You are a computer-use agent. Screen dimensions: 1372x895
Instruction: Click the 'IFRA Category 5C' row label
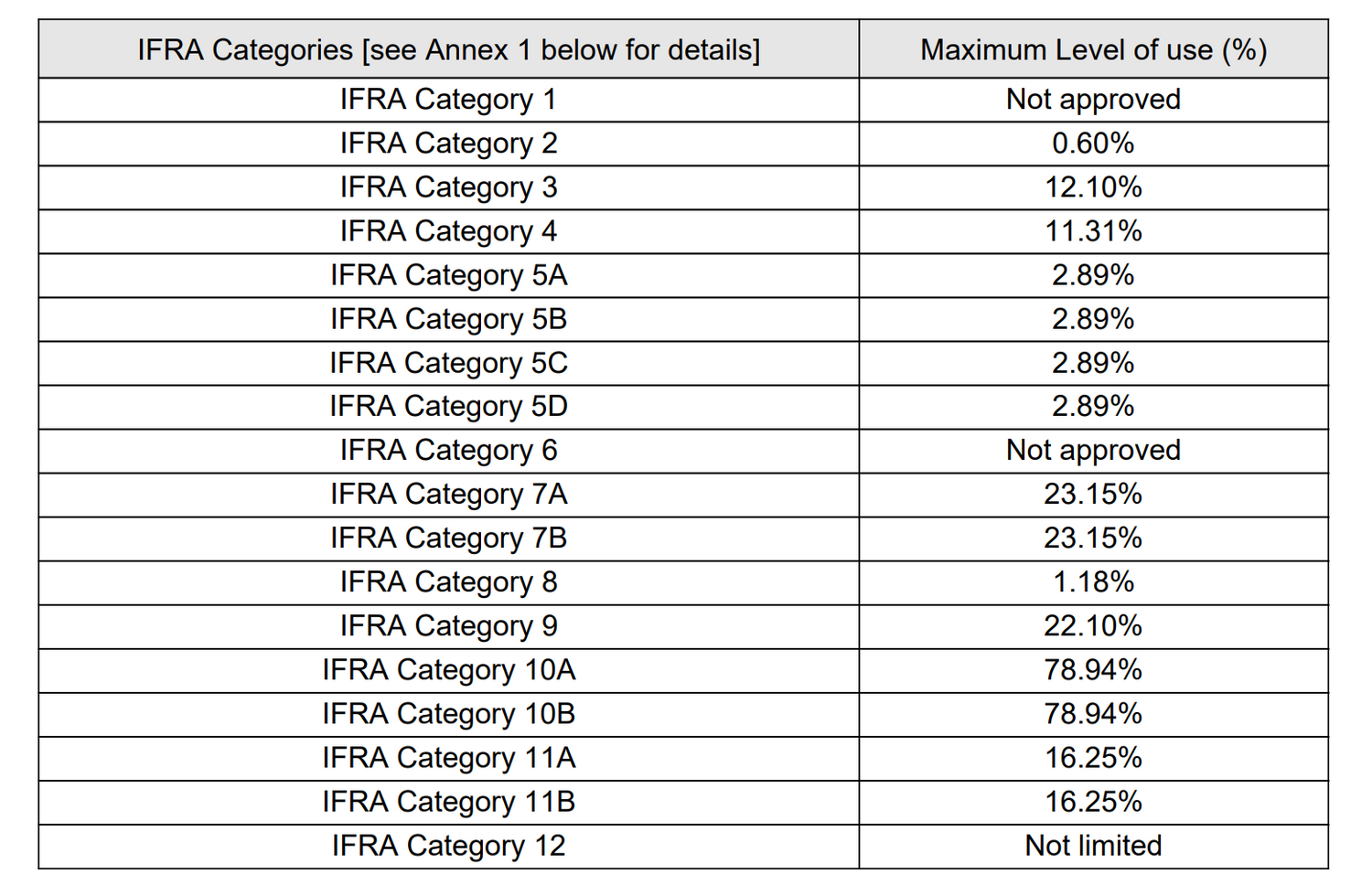coord(448,362)
